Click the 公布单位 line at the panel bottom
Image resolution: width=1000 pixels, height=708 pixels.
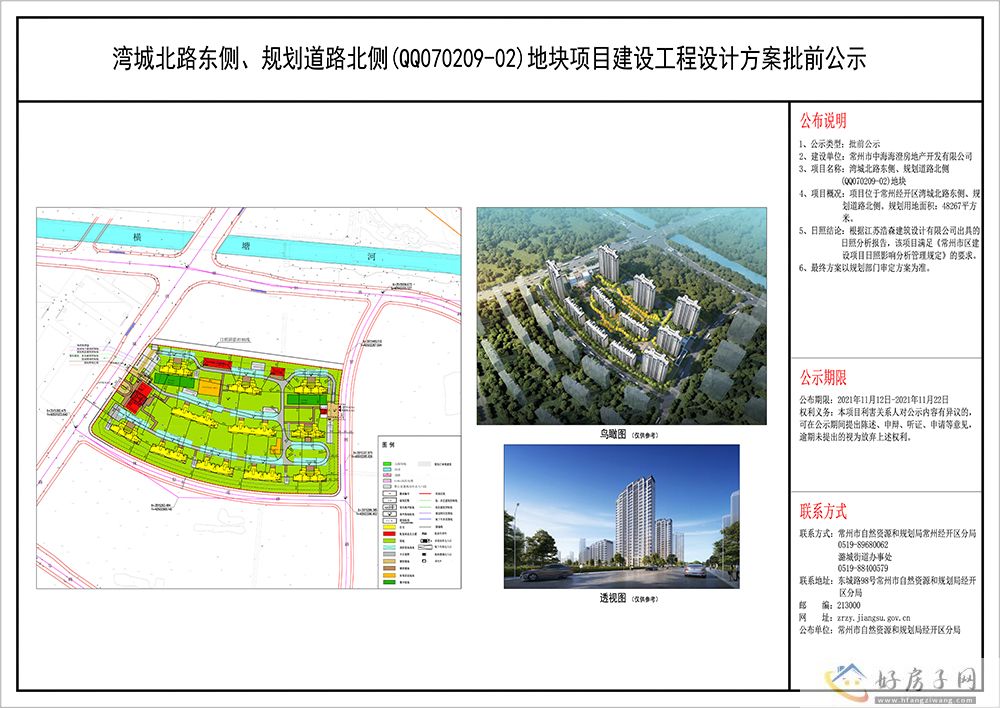coord(879,630)
